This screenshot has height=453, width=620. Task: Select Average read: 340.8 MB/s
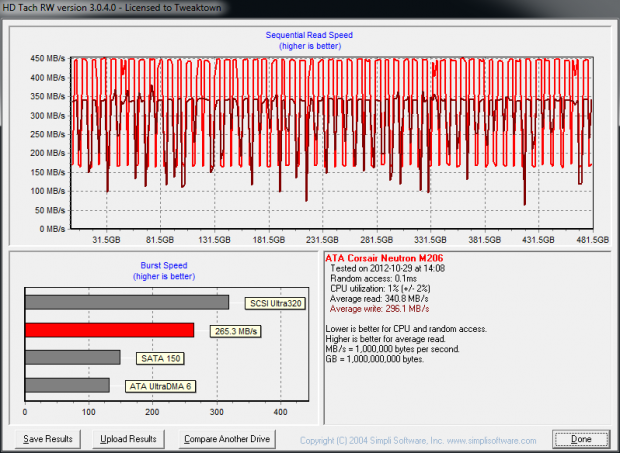[379, 299]
